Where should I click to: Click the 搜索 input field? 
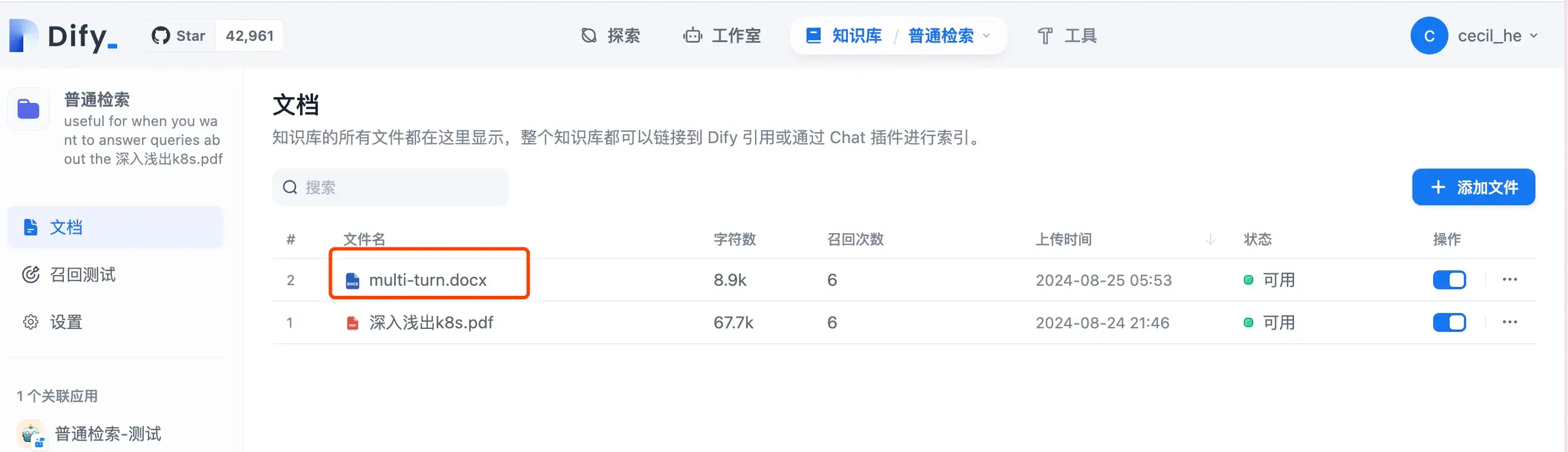point(390,188)
